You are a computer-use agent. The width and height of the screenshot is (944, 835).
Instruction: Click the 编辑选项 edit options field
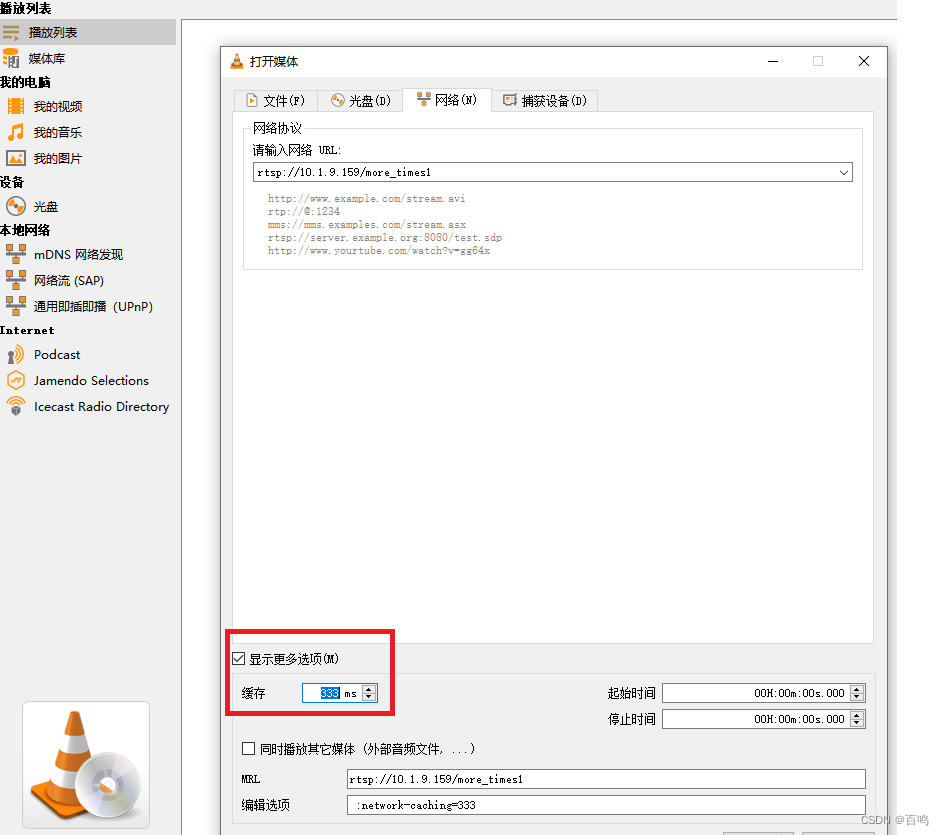606,805
